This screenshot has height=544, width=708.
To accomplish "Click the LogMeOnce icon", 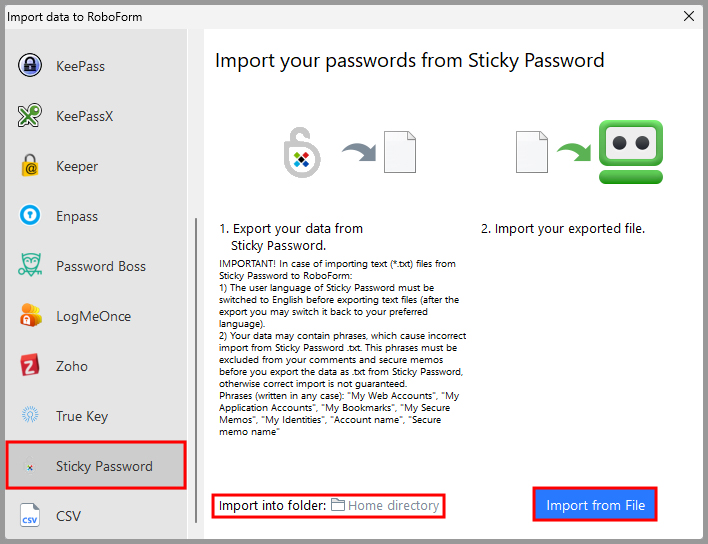I will 30,316.
